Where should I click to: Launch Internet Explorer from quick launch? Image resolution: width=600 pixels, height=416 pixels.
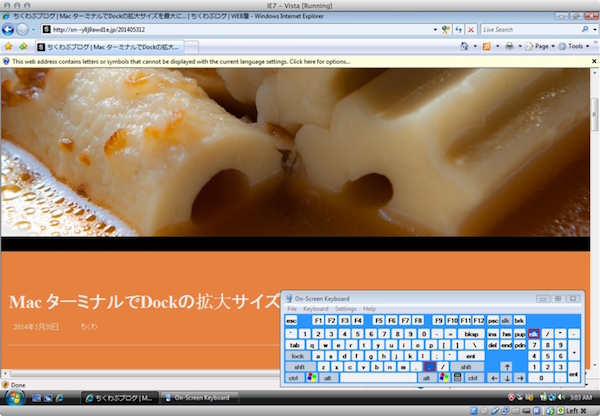coord(59,398)
